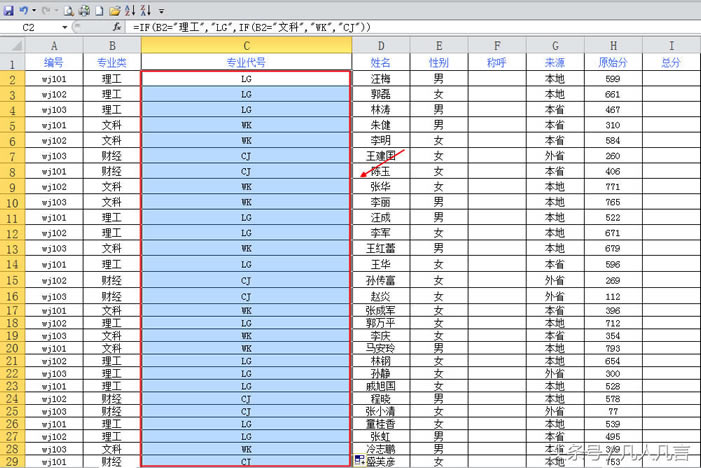
Task: Expand the Name Box dropdown arrow
Action: pyautogui.click(x=65, y=27)
